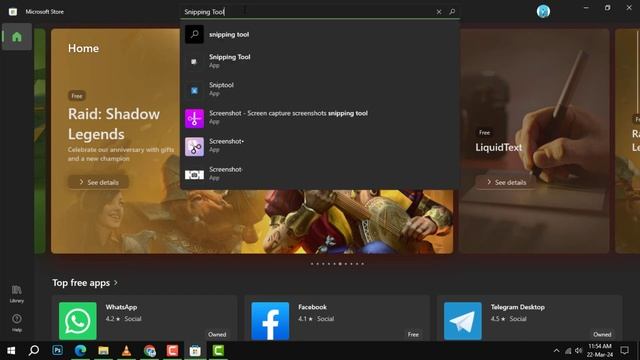Open Chrome from the taskbar
The image size is (640, 360).
tap(149, 351)
